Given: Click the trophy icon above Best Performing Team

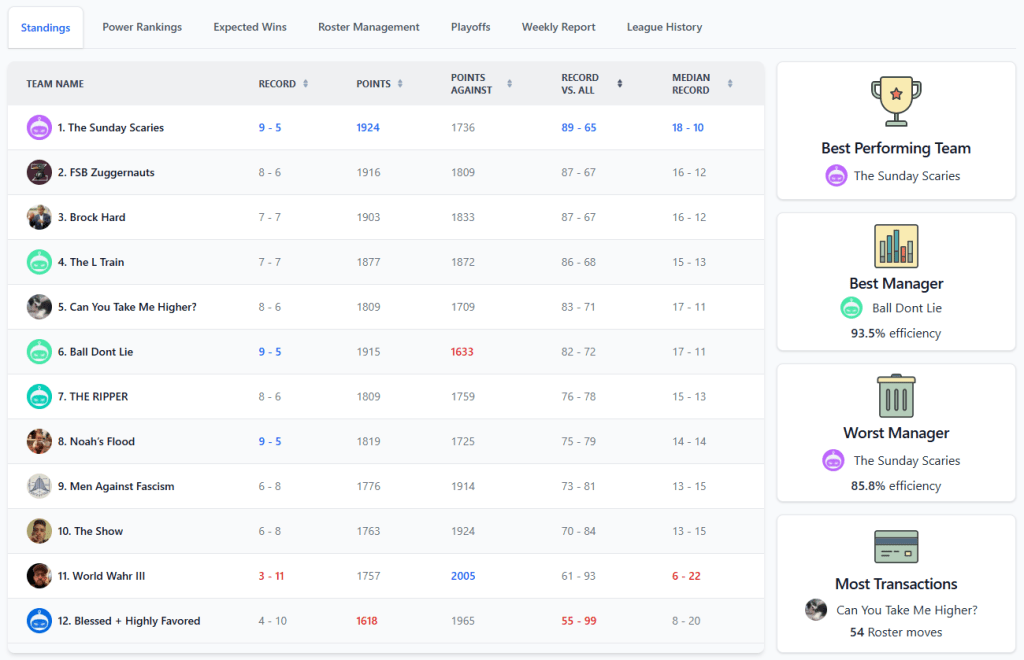Looking at the screenshot, I should (896, 102).
